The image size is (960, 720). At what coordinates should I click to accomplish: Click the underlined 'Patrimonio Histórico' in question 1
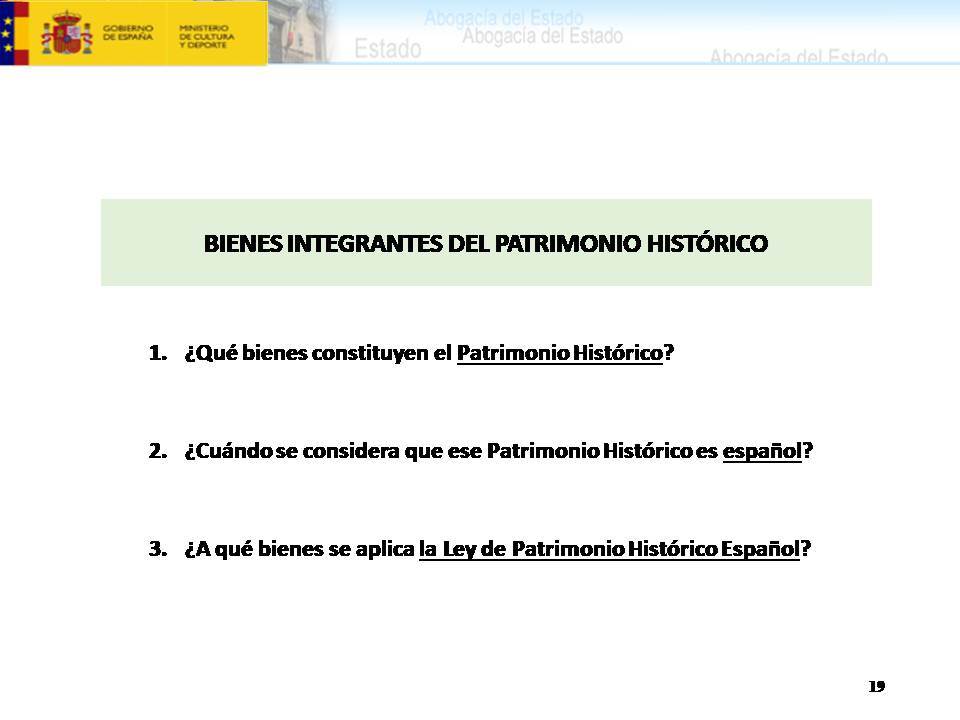560,353
